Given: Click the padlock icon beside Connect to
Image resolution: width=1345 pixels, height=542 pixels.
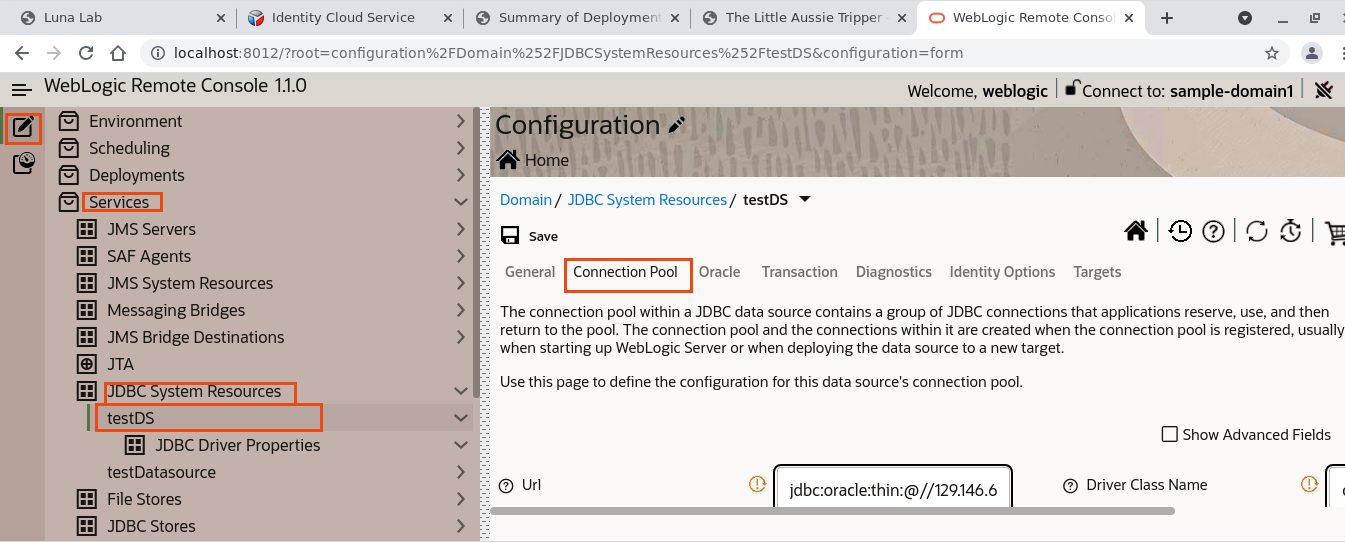Looking at the screenshot, I should pos(1072,88).
